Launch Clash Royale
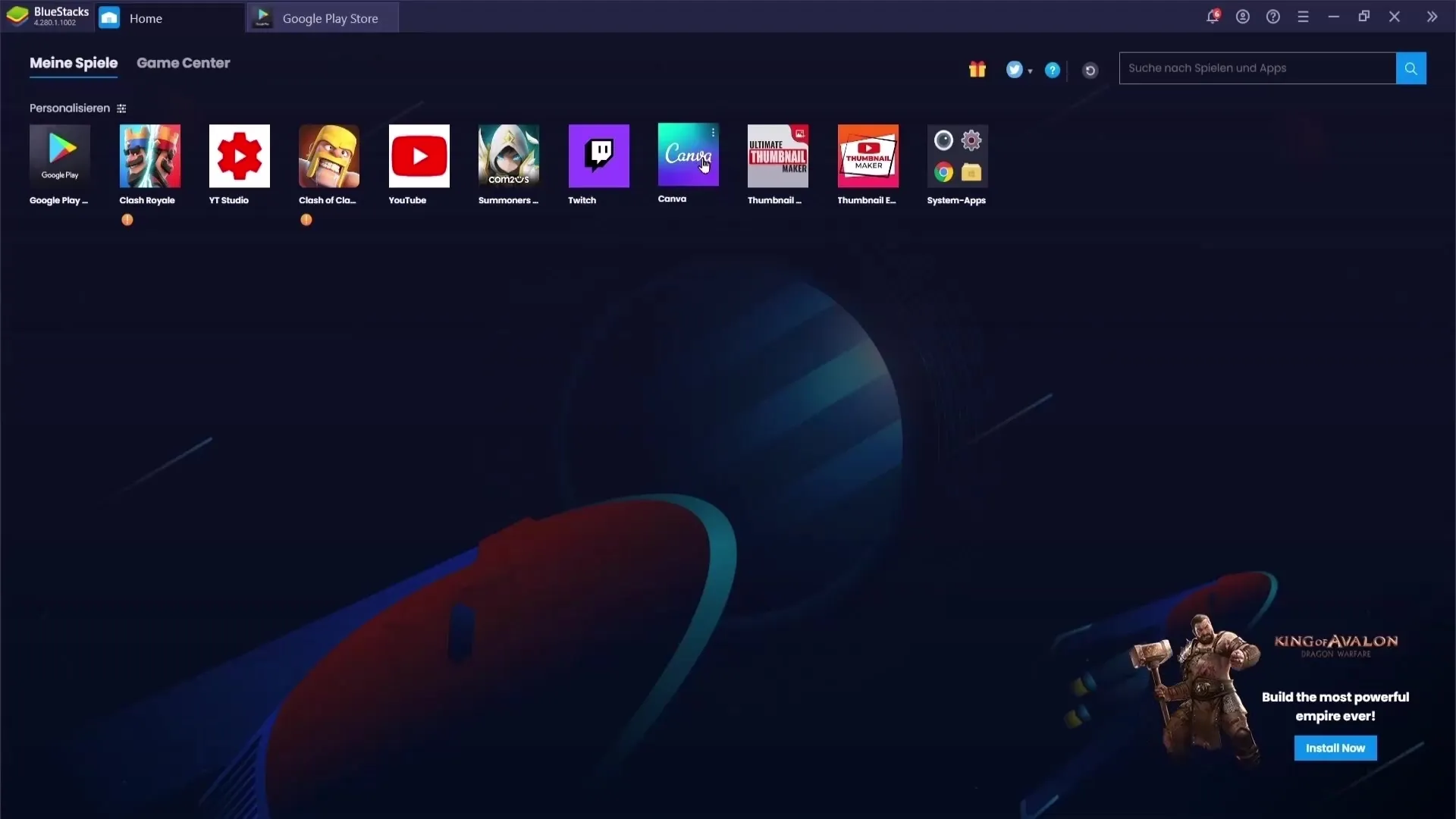This screenshot has height=819, width=1456. (149, 155)
